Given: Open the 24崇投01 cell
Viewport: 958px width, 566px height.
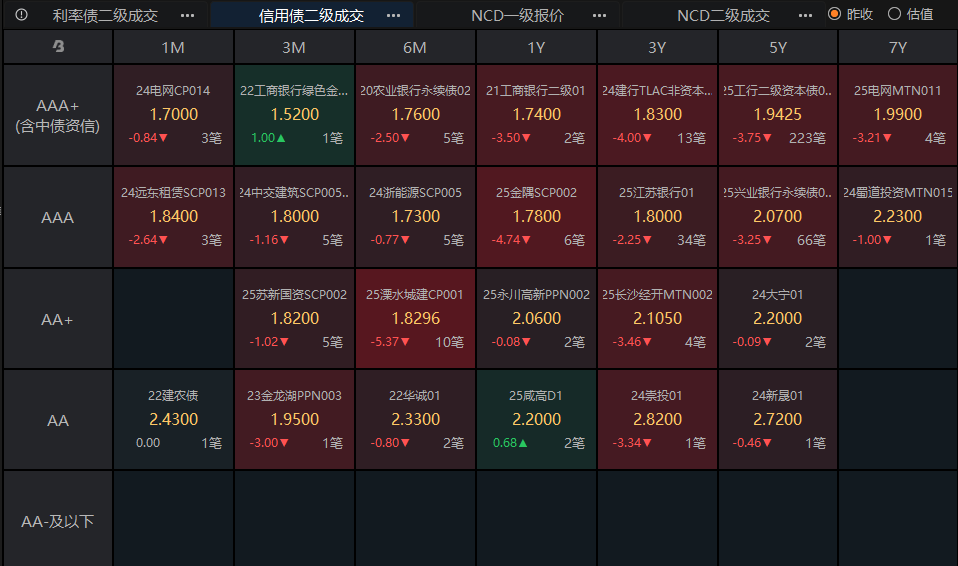Looking at the screenshot, I should pos(657,420).
